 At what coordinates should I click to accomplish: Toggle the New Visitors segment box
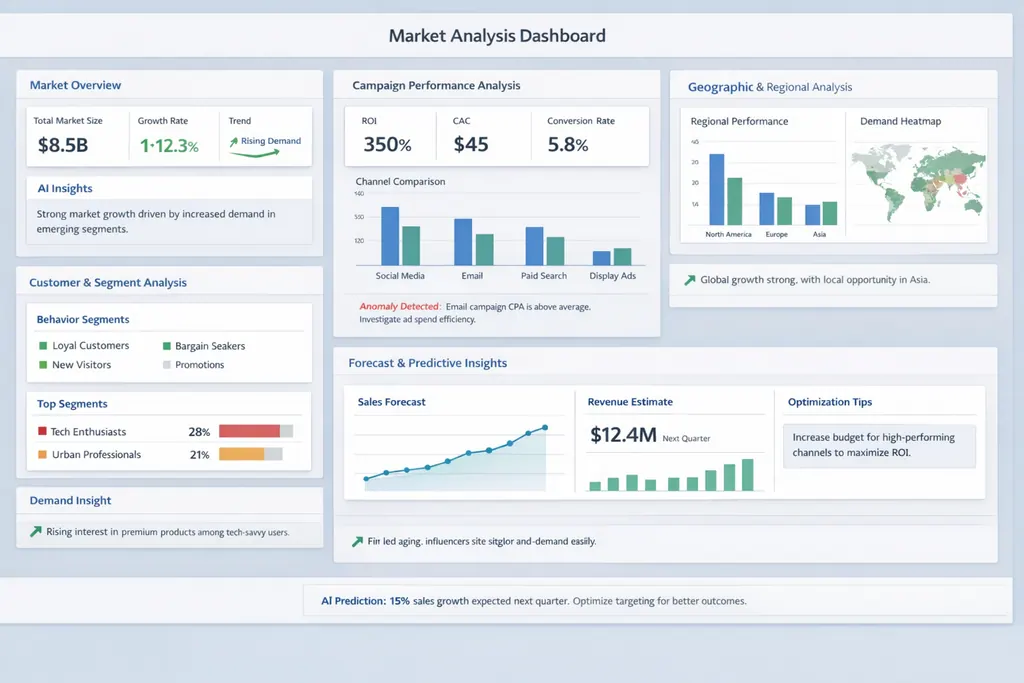(43, 365)
